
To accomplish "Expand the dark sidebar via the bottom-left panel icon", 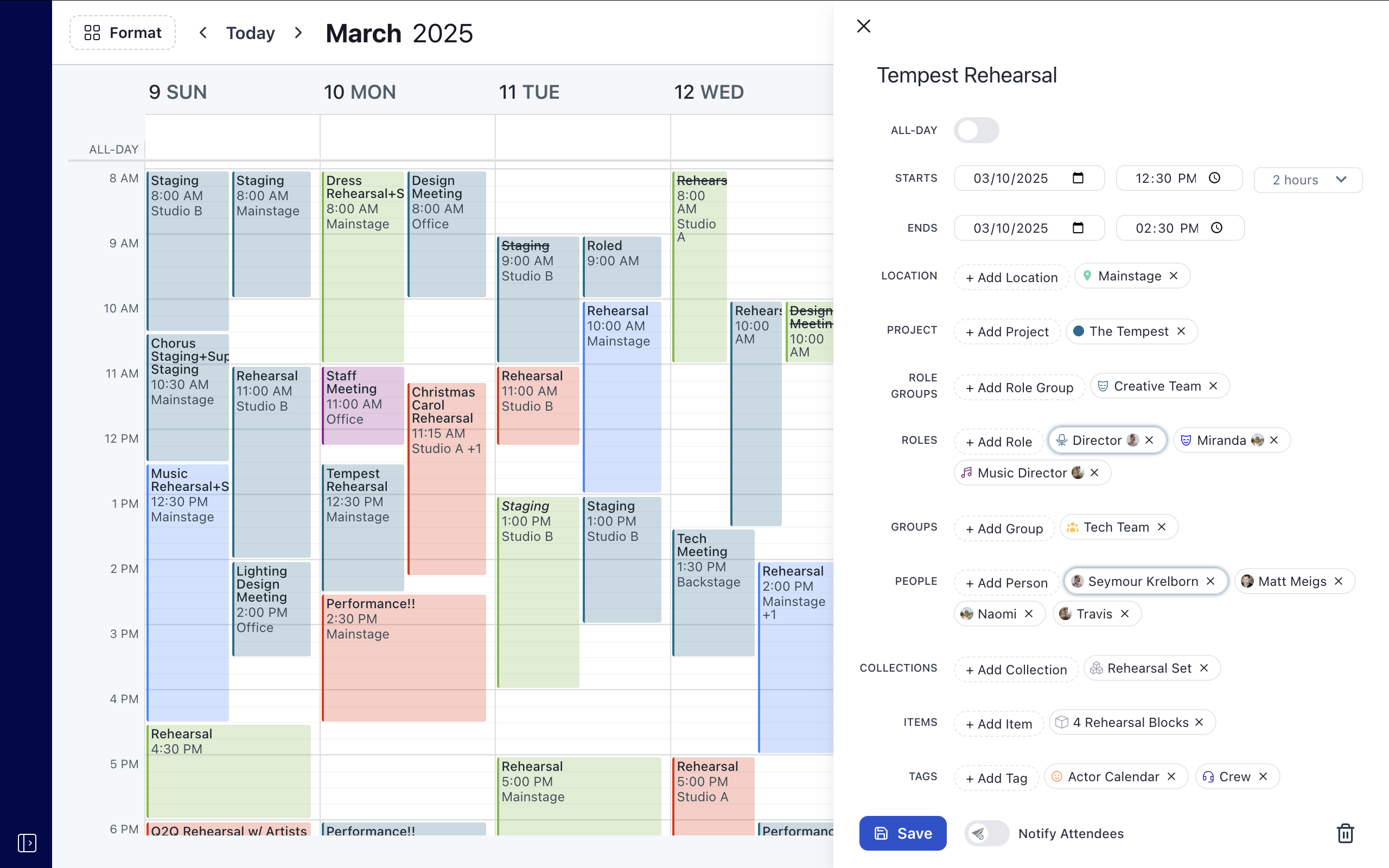I will point(27,843).
